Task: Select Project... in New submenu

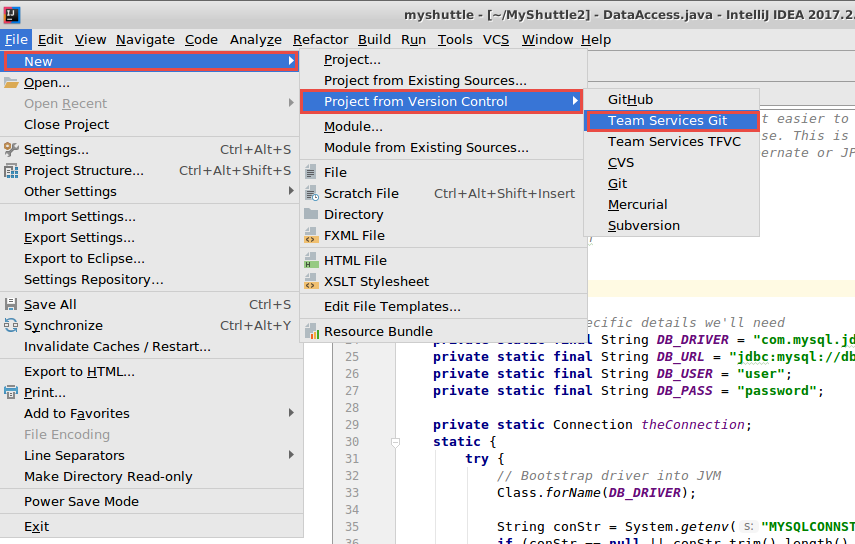Action: click(x=443, y=60)
